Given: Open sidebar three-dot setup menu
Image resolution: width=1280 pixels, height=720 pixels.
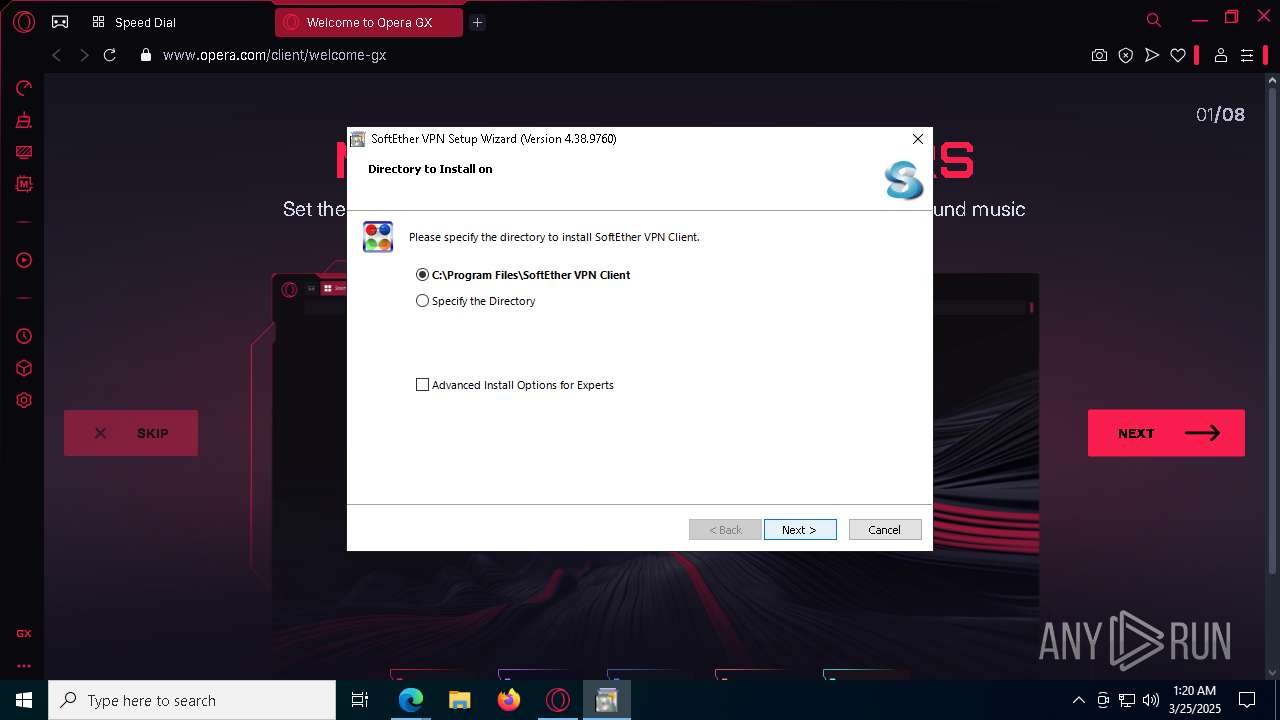Looking at the screenshot, I should (24, 665).
